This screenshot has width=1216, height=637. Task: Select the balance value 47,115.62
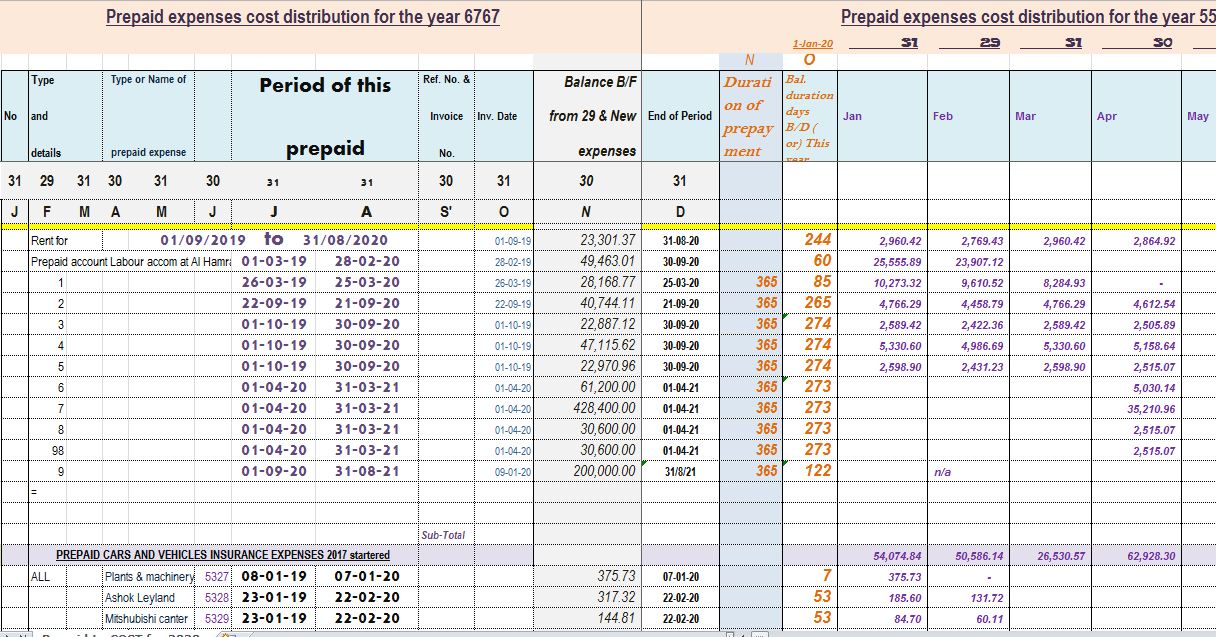click(608, 345)
